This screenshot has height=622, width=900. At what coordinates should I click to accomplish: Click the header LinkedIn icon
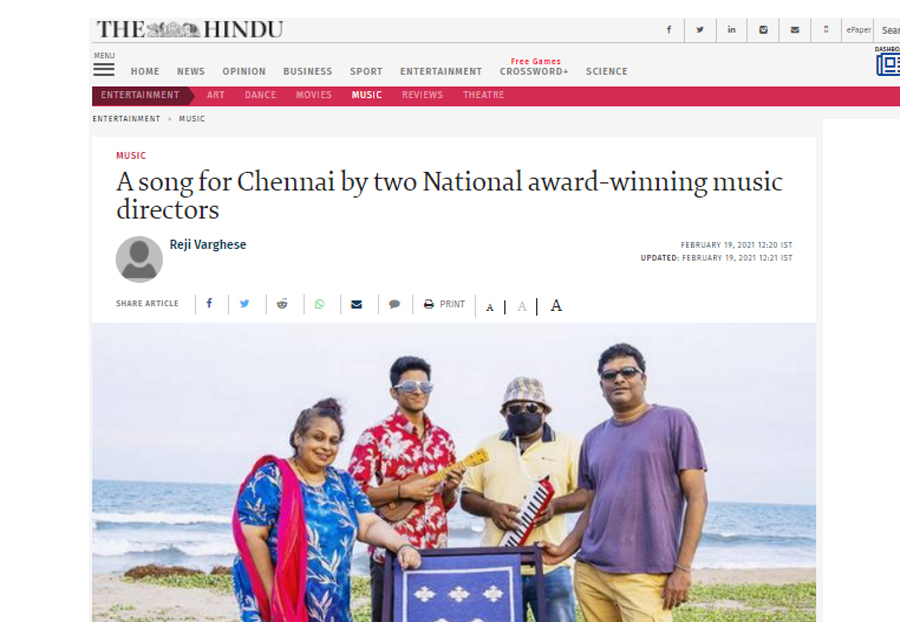coord(731,29)
